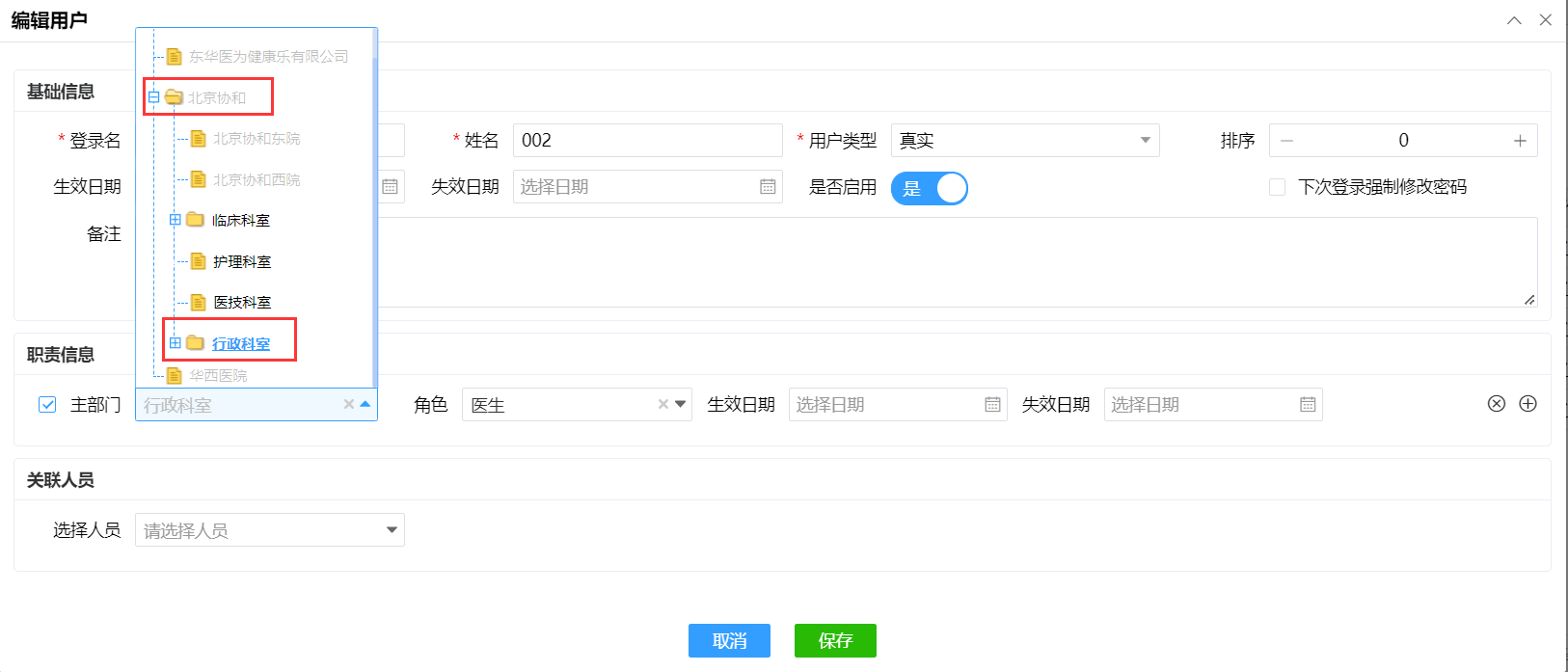Increase 排序 value with plus button
This screenshot has height=672, width=1568.
click(x=1520, y=141)
